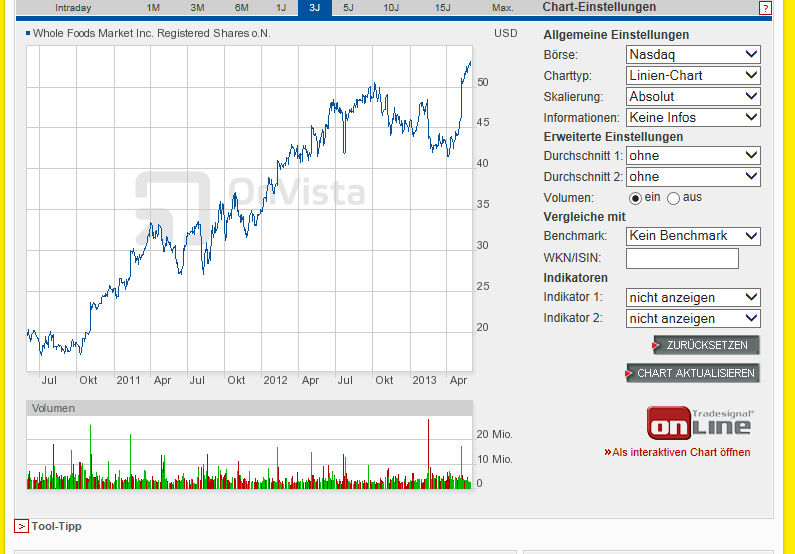Open the Charttyp dropdown showing Linien-Chart
This screenshot has width=795, height=554.
click(693, 76)
